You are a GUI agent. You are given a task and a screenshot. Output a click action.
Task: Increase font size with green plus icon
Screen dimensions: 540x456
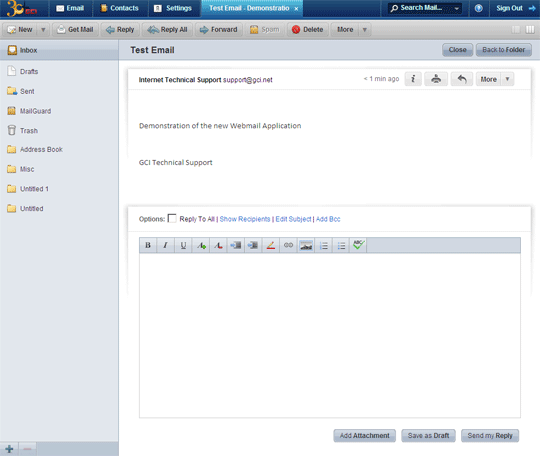click(201, 245)
